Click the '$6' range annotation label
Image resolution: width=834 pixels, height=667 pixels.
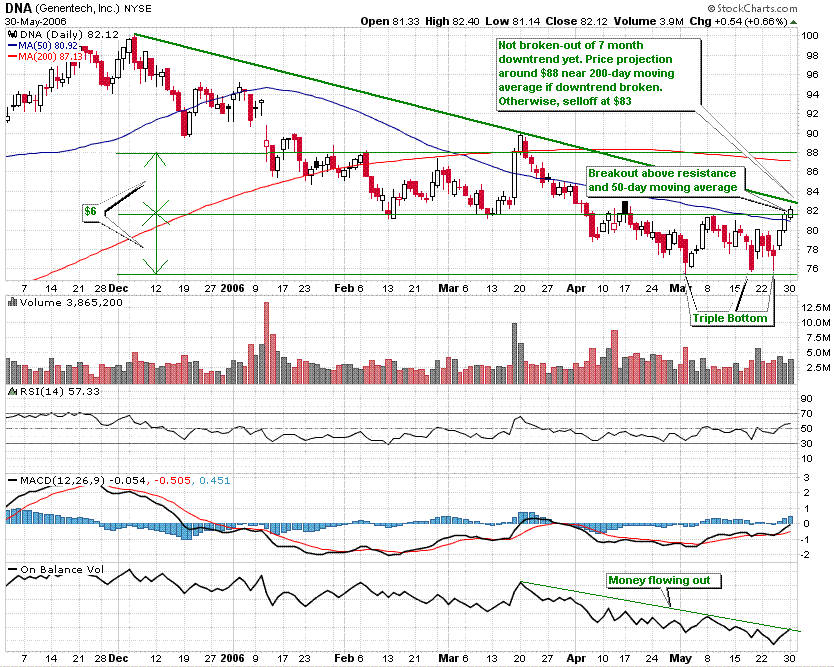pos(90,211)
